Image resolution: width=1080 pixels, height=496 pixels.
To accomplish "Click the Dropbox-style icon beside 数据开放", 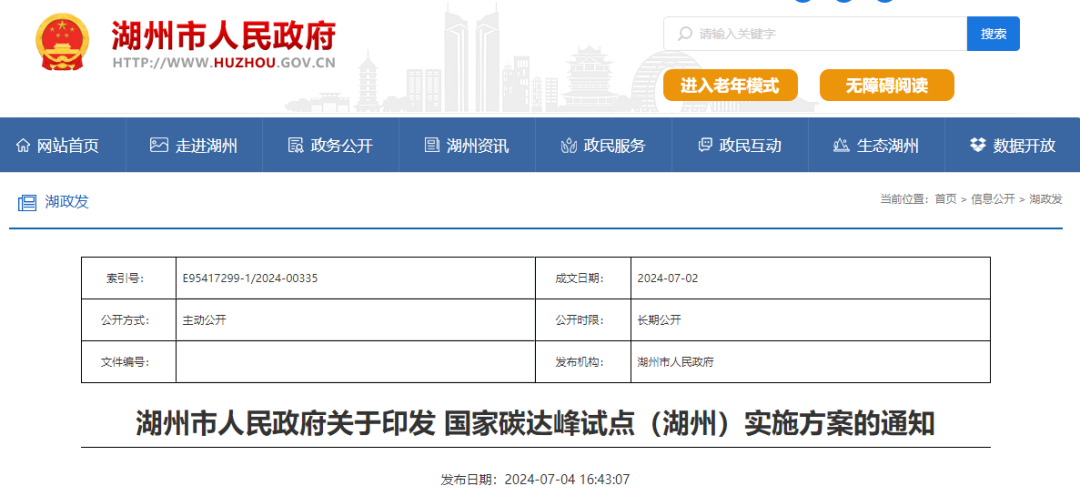I will 977,145.
